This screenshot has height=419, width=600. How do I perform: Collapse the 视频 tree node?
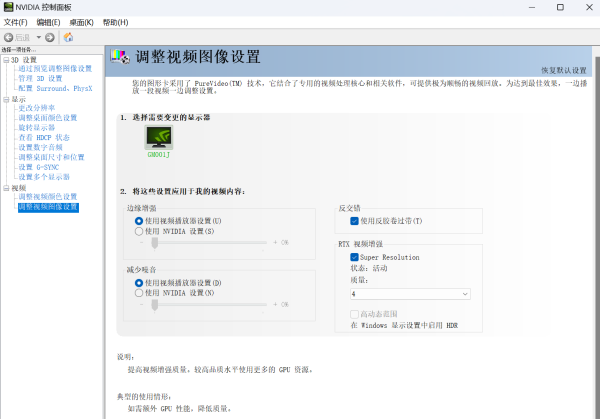6,188
